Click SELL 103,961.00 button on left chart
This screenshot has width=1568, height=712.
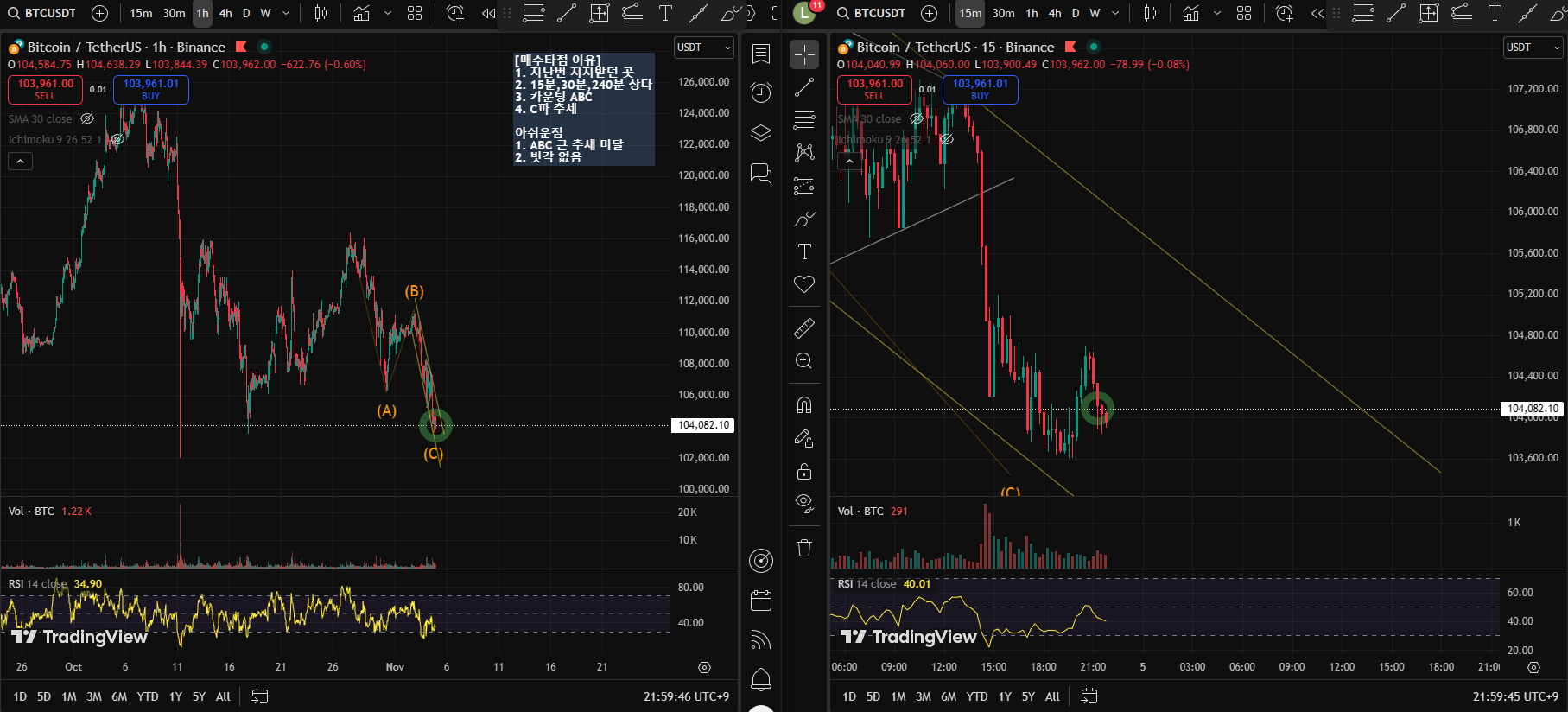(x=46, y=89)
